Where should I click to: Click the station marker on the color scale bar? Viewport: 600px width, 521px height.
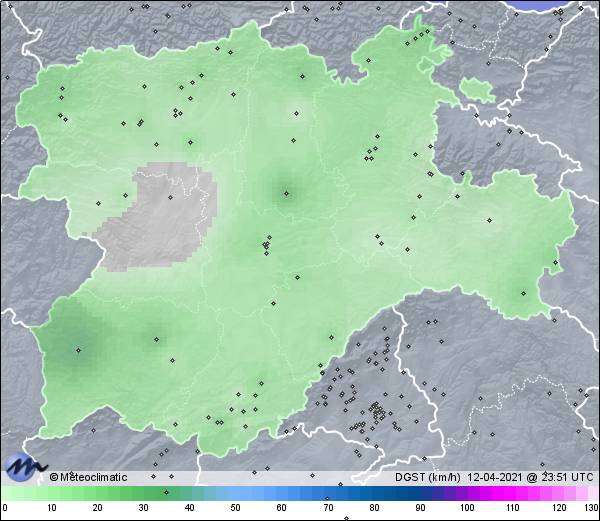click(166, 492)
